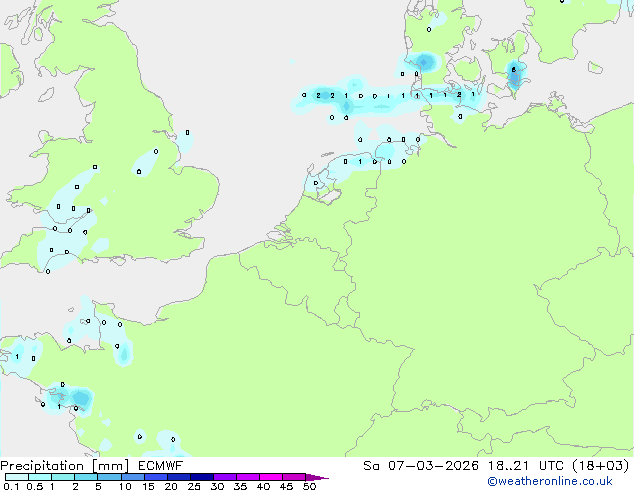Click the purple swatch between 30 and 35

(x=225, y=477)
